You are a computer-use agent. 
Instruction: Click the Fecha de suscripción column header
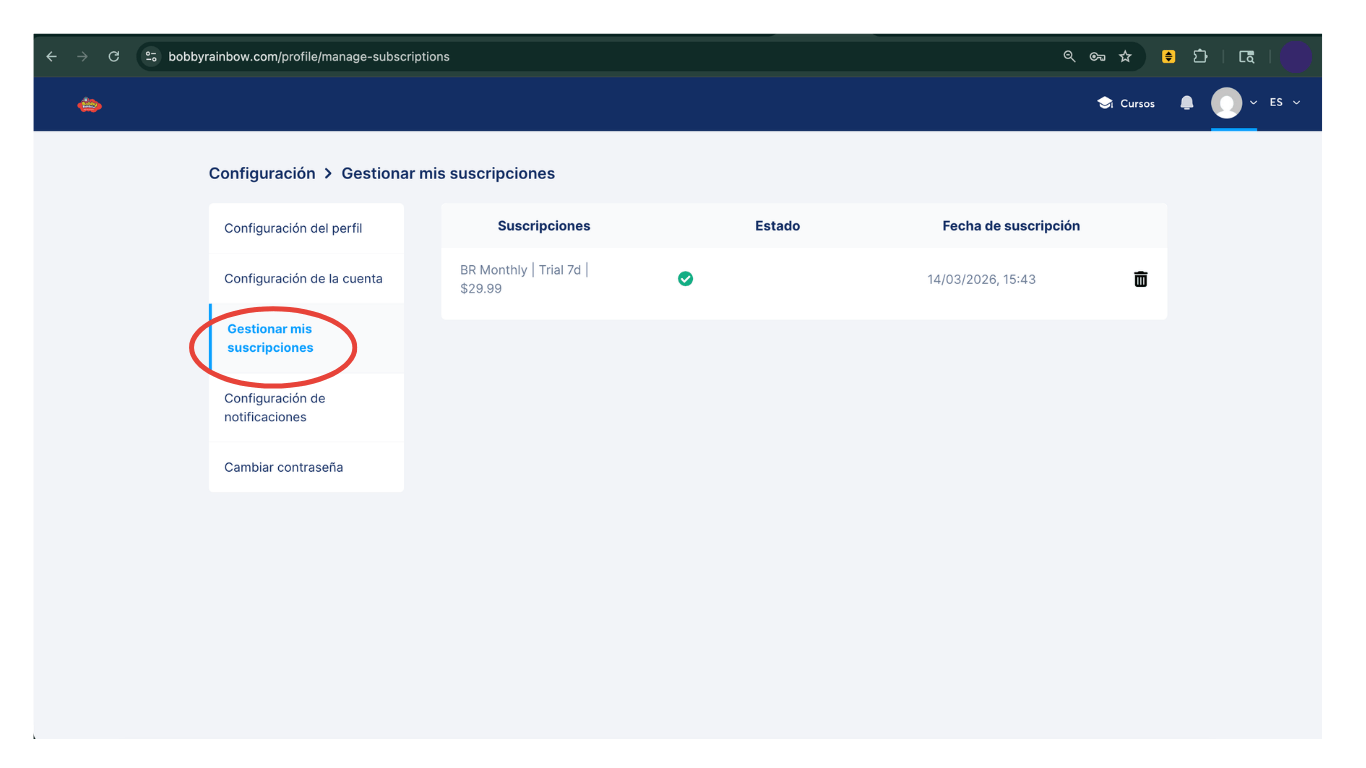click(1011, 226)
